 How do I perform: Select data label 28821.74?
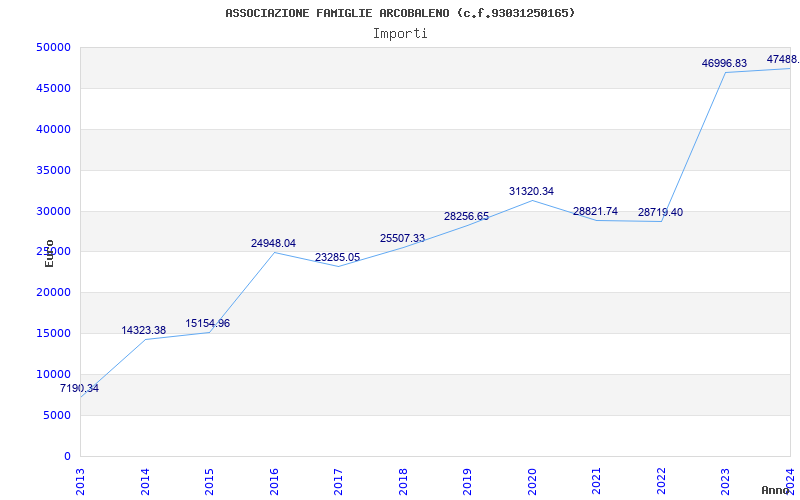tap(595, 211)
